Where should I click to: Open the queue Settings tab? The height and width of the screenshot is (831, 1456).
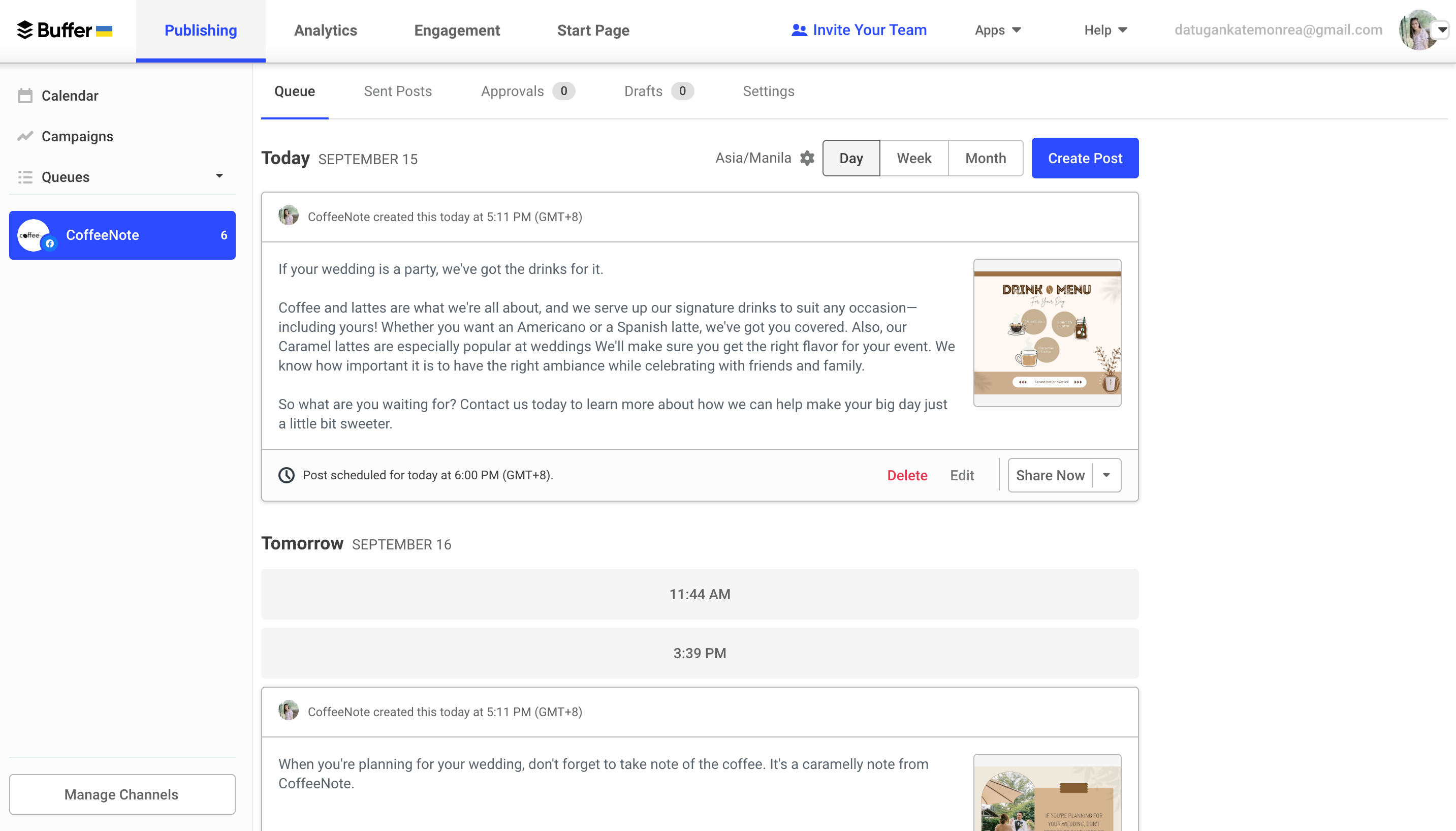click(x=769, y=91)
